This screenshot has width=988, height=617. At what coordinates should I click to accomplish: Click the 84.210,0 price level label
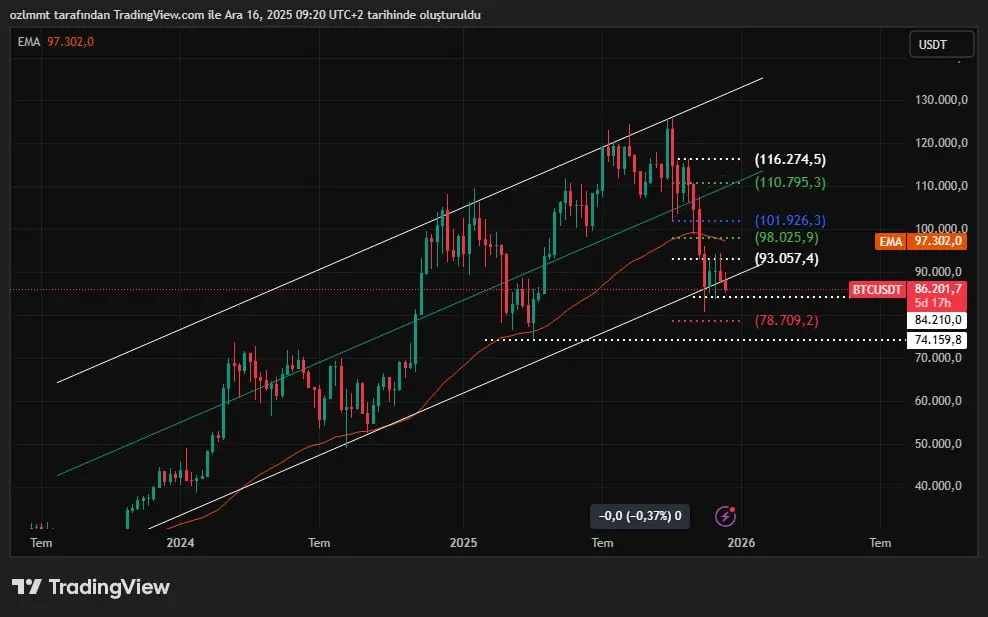938,320
